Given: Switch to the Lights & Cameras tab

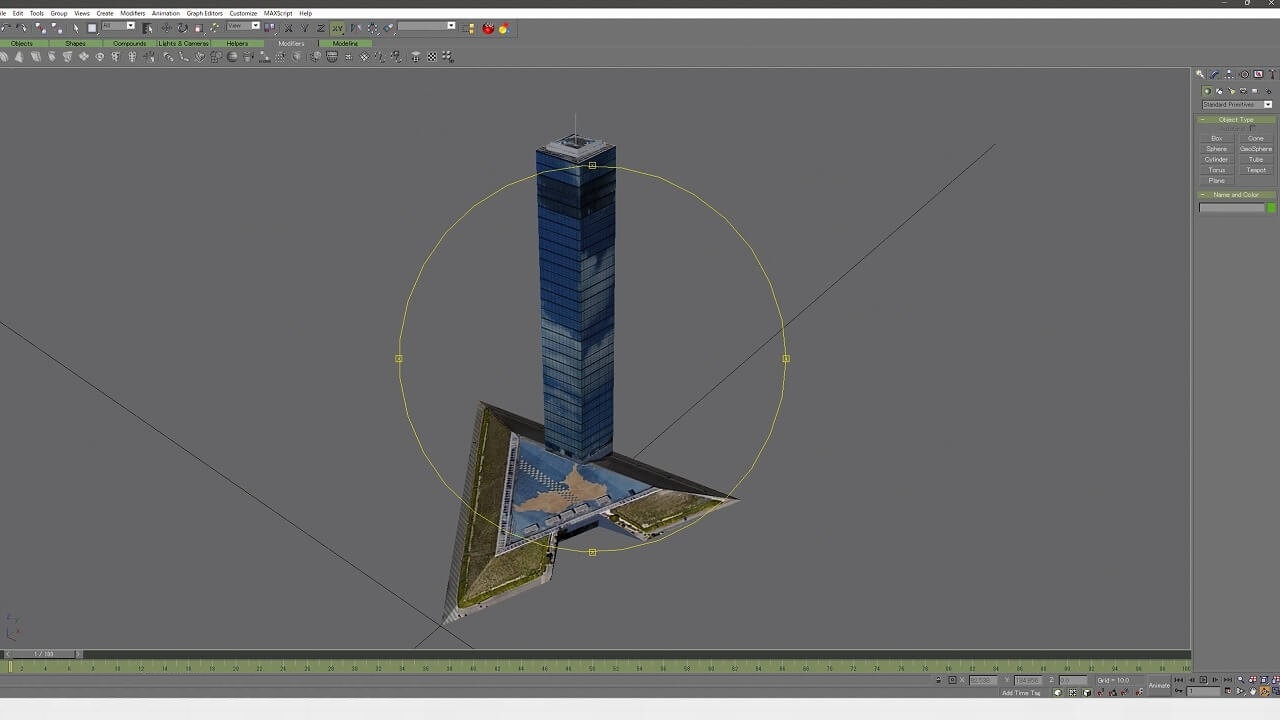Looking at the screenshot, I should (183, 43).
